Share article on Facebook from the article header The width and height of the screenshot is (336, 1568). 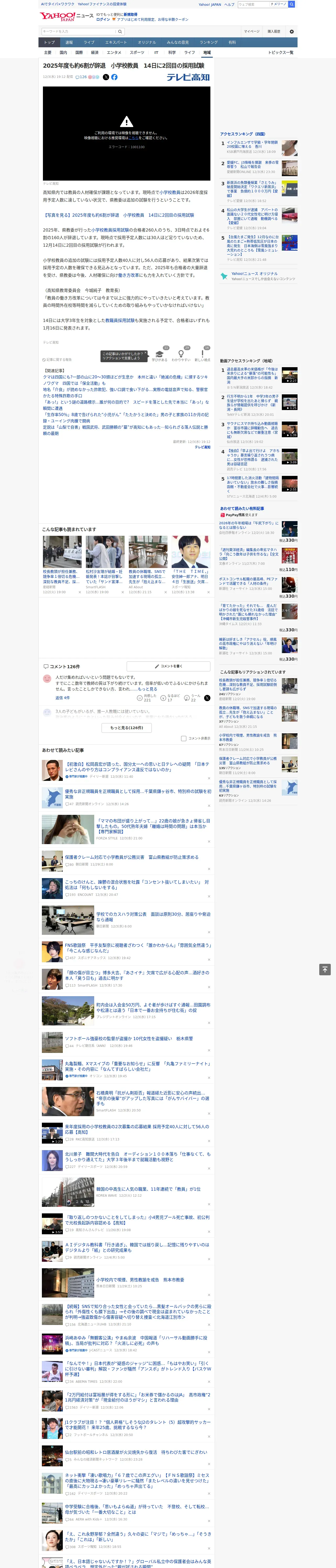point(114,77)
